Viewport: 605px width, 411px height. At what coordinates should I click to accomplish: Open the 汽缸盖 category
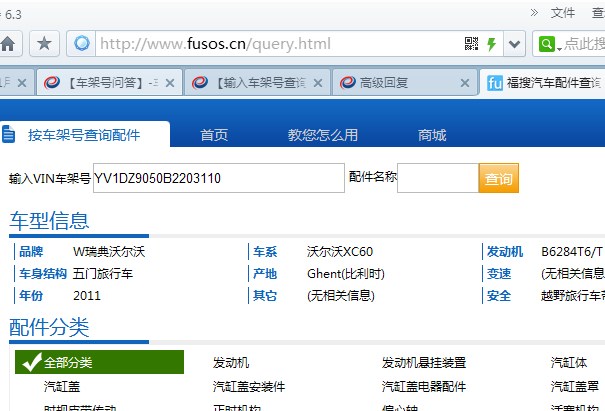(62, 386)
